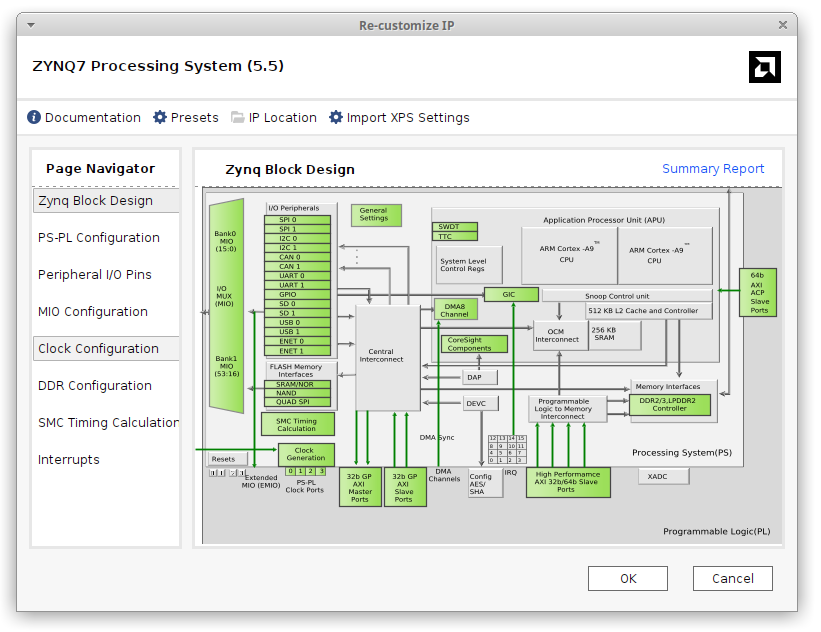Click the IRQ interrupt number grid
The width and height of the screenshot is (821, 632).
pyautogui.click(x=507, y=449)
